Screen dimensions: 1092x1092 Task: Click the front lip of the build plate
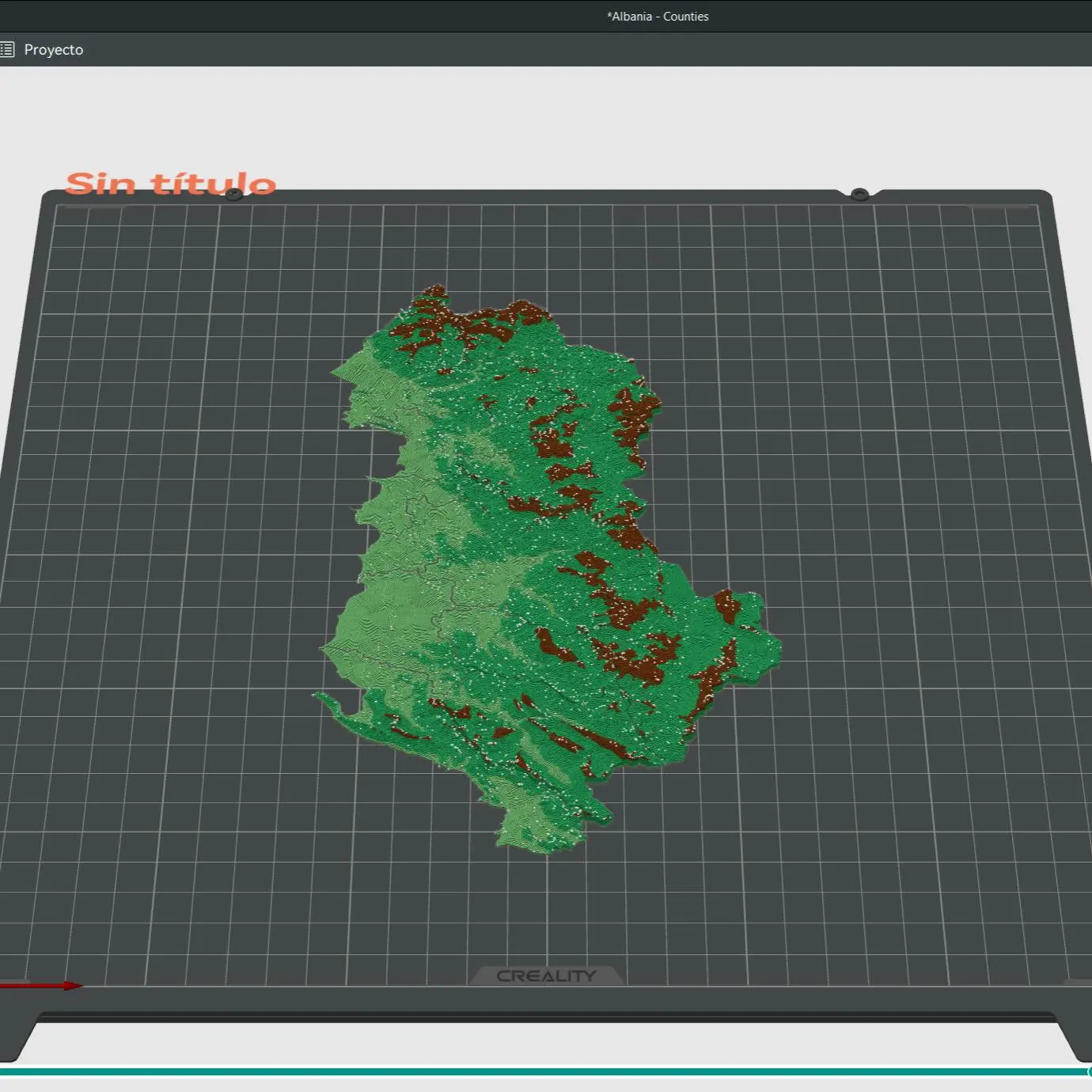pos(546,1017)
